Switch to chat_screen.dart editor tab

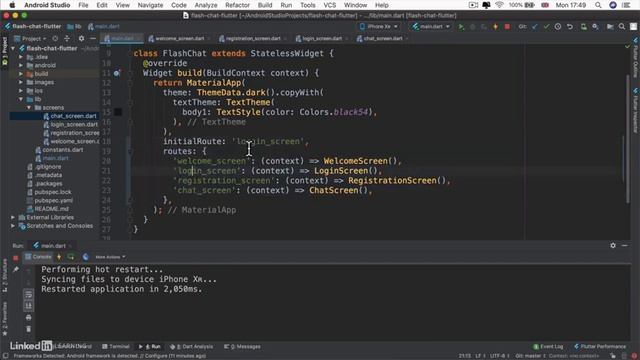[382, 38]
